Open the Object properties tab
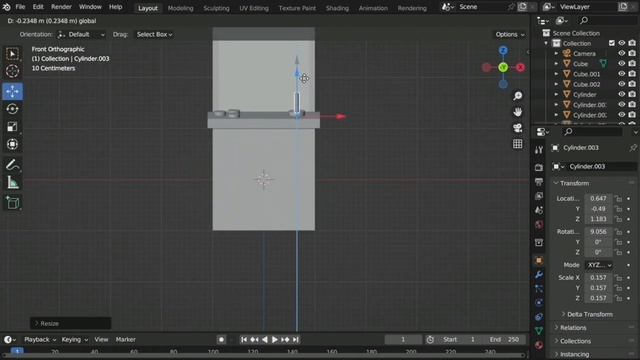This screenshot has height=360, width=640. pos(539,260)
